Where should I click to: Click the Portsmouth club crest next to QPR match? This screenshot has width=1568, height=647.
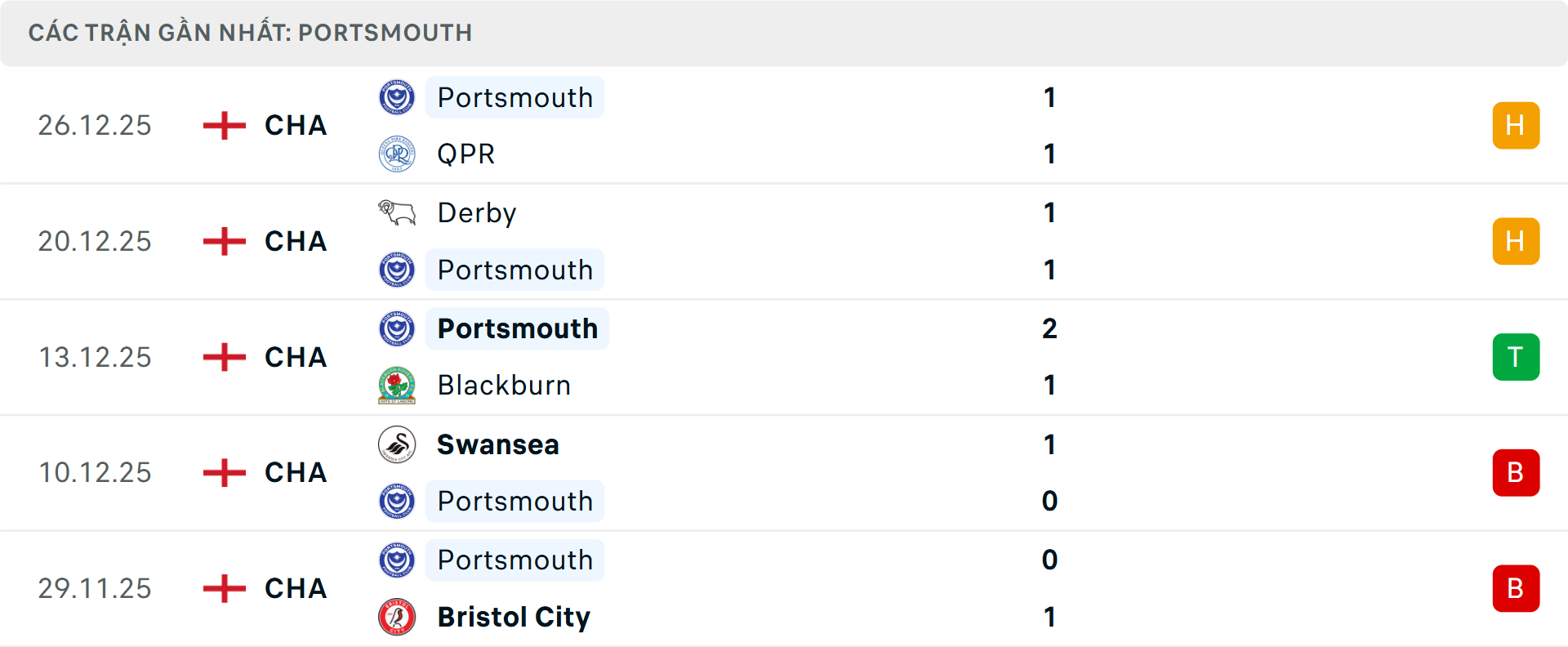point(398,96)
